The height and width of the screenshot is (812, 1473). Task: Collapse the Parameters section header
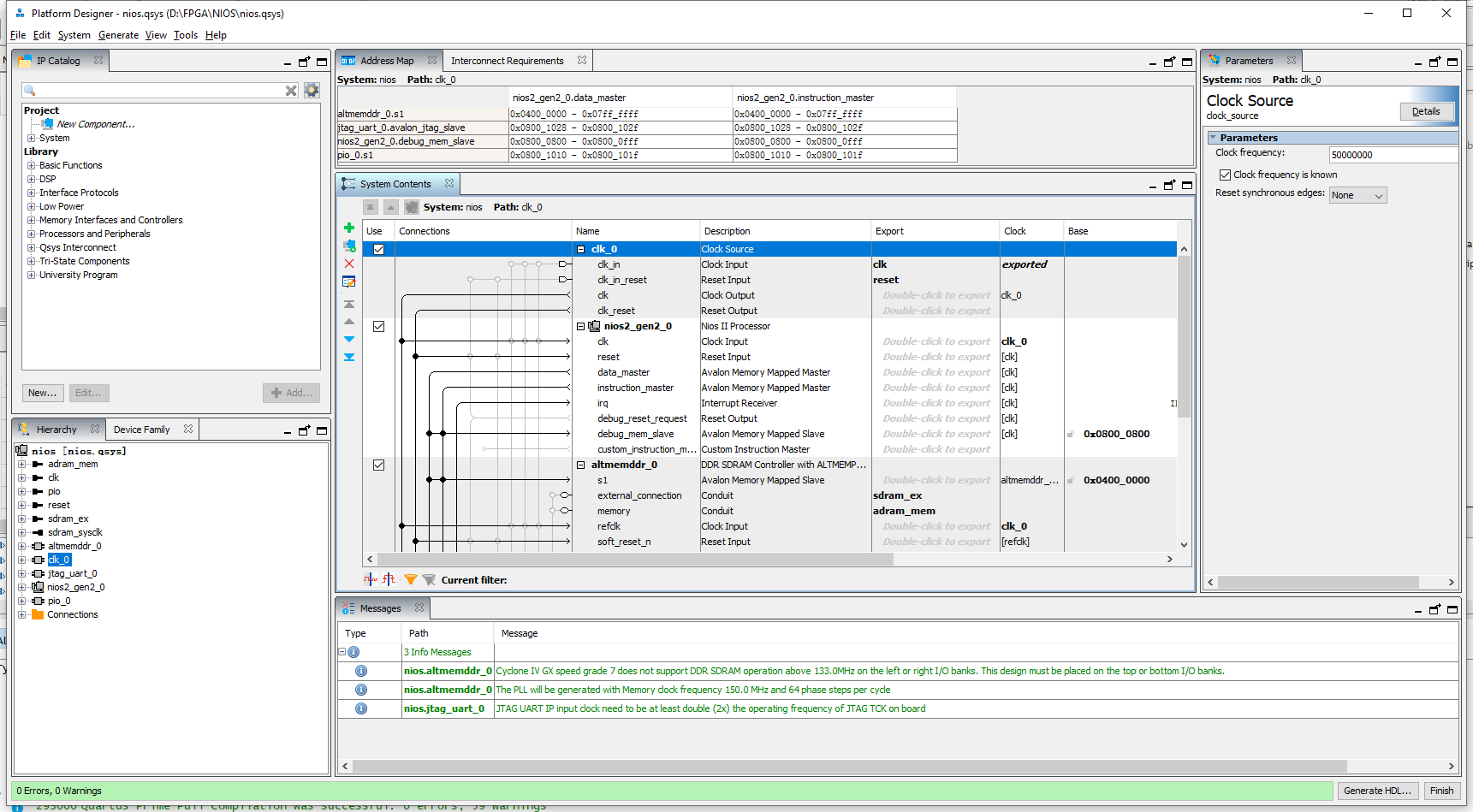[x=1212, y=137]
